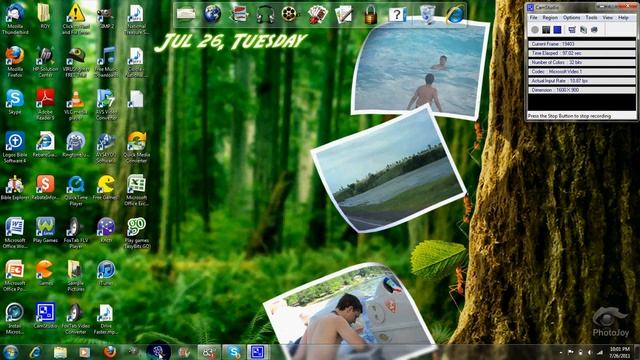The width and height of the screenshot is (640, 360).
Task: Open Adobe Reader 9 shortcut
Action: (x=45, y=104)
